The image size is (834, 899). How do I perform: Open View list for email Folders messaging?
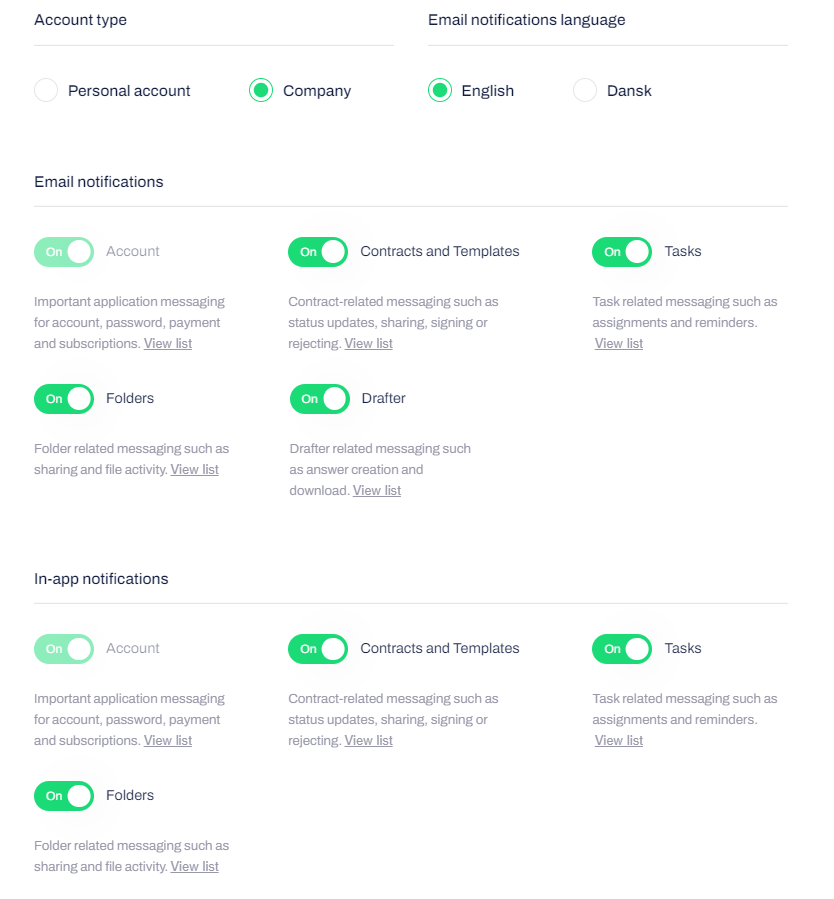coord(195,470)
